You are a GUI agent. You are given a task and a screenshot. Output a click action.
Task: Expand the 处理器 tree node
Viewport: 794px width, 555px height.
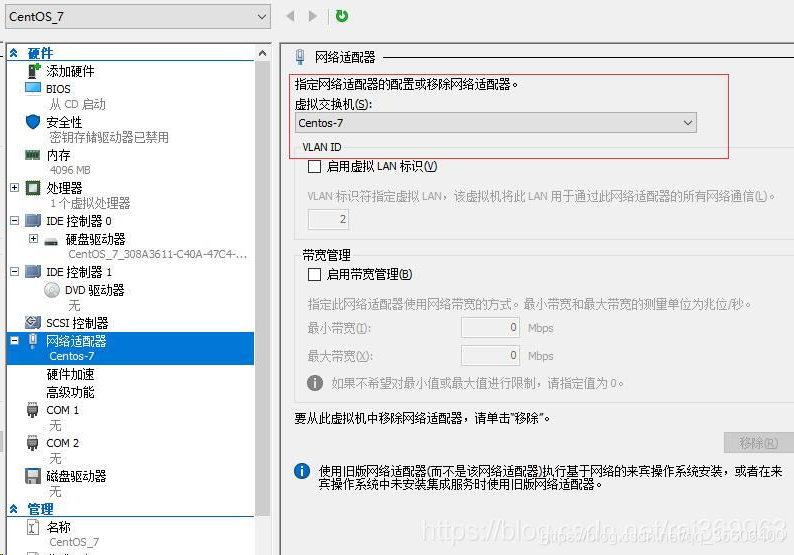pos(14,188)
